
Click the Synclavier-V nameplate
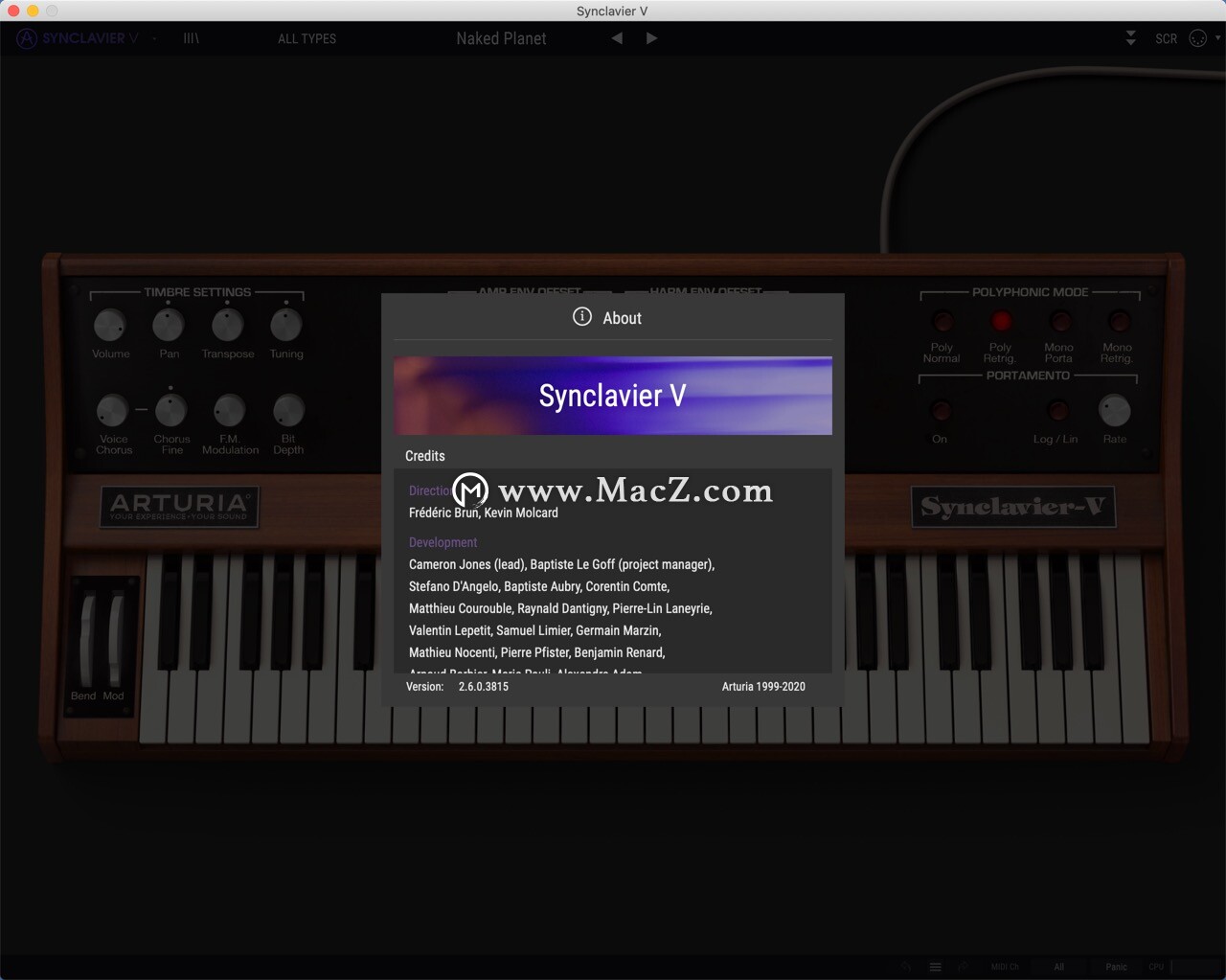click(1012, 507)
